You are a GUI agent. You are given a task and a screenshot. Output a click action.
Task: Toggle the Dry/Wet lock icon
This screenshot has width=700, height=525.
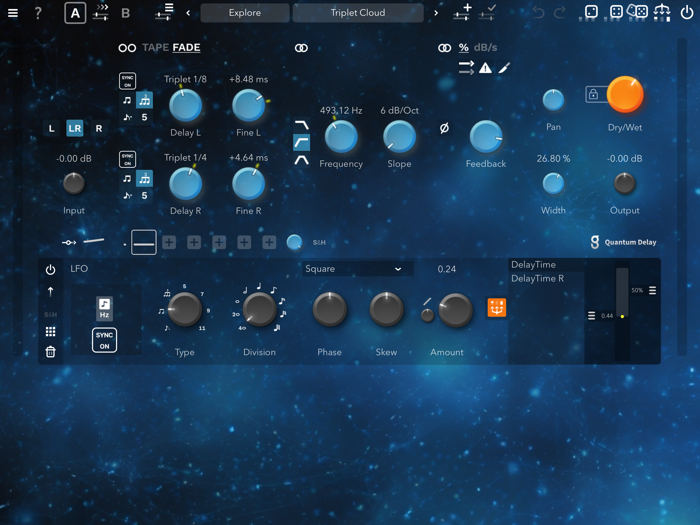pos(593,94)
